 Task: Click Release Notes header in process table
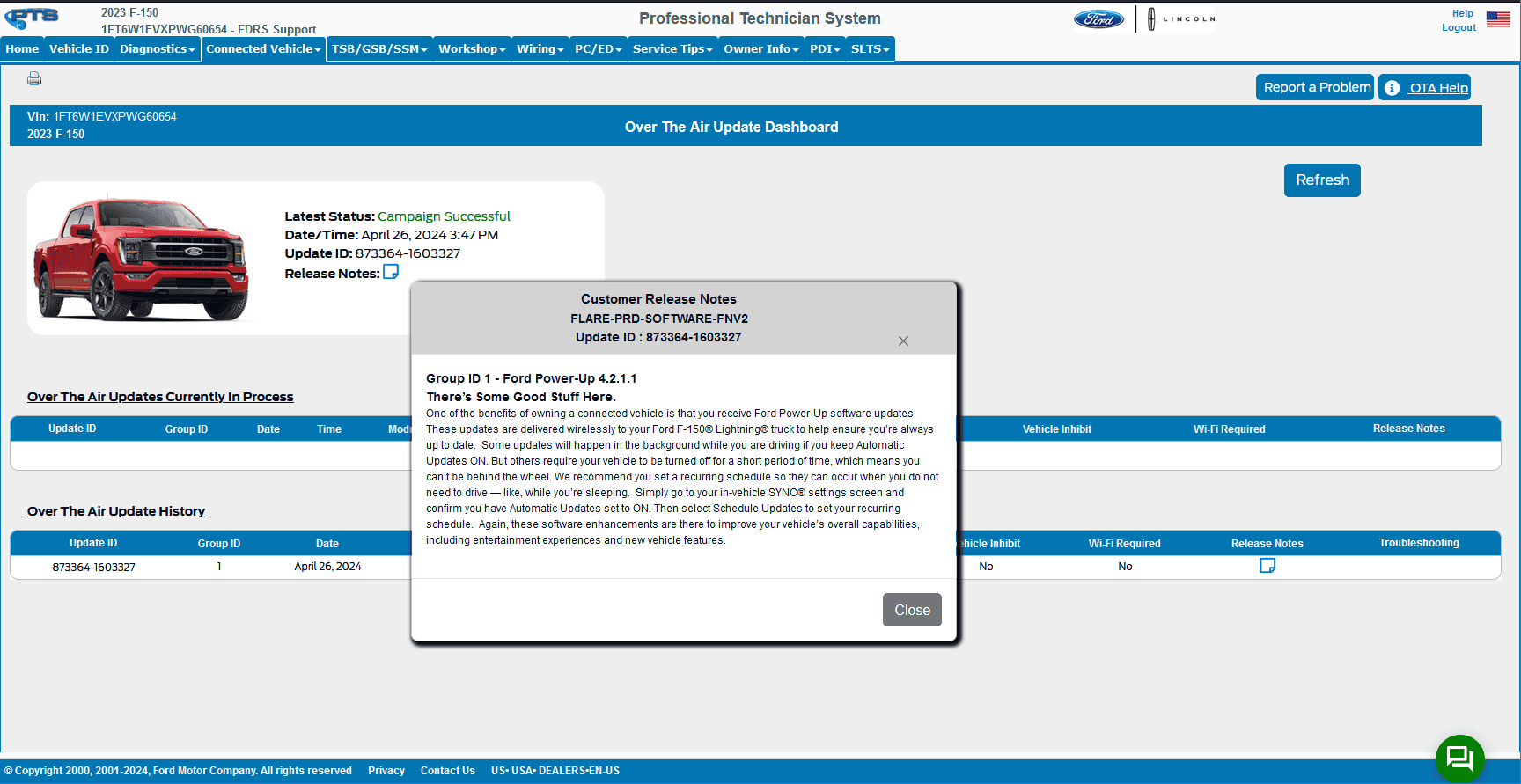(1408, 429)
